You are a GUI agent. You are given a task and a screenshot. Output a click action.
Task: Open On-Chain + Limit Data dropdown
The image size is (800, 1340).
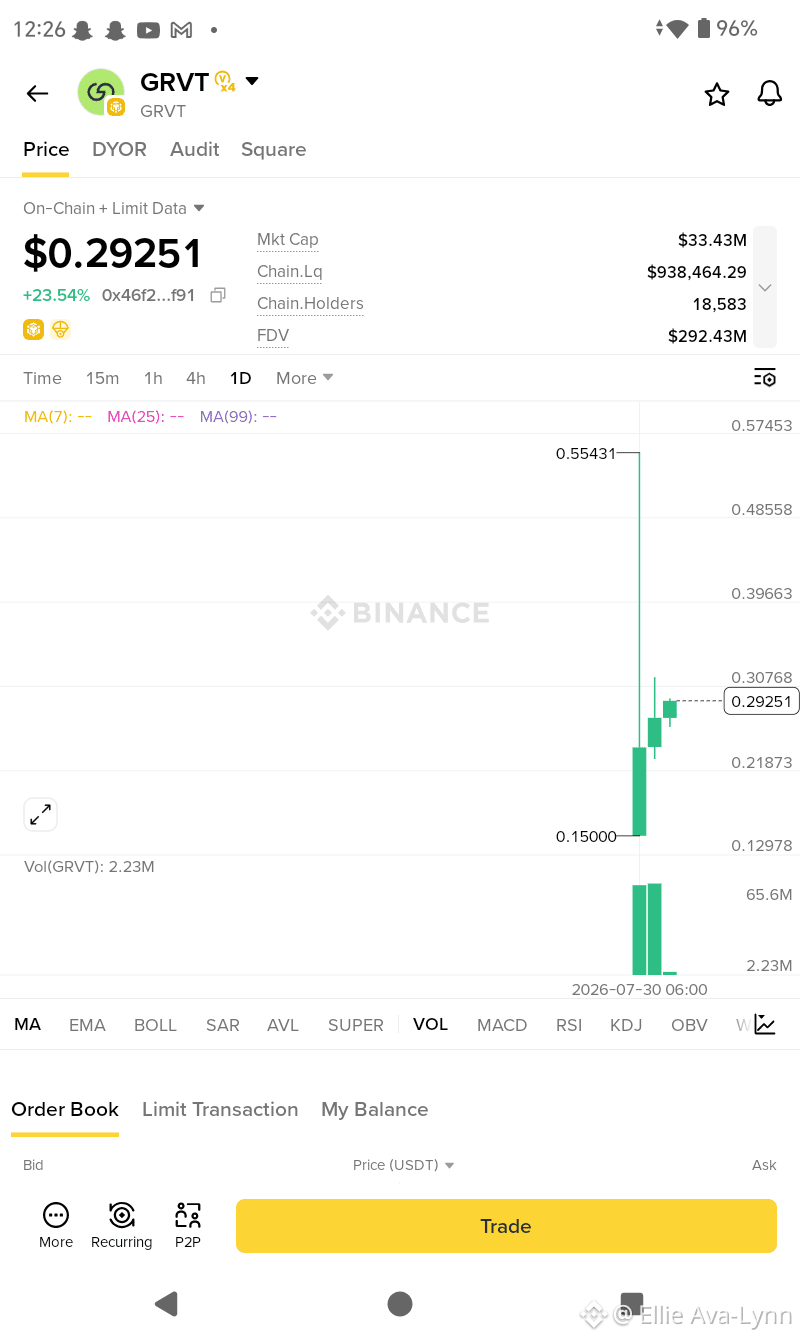pos(114,208)
